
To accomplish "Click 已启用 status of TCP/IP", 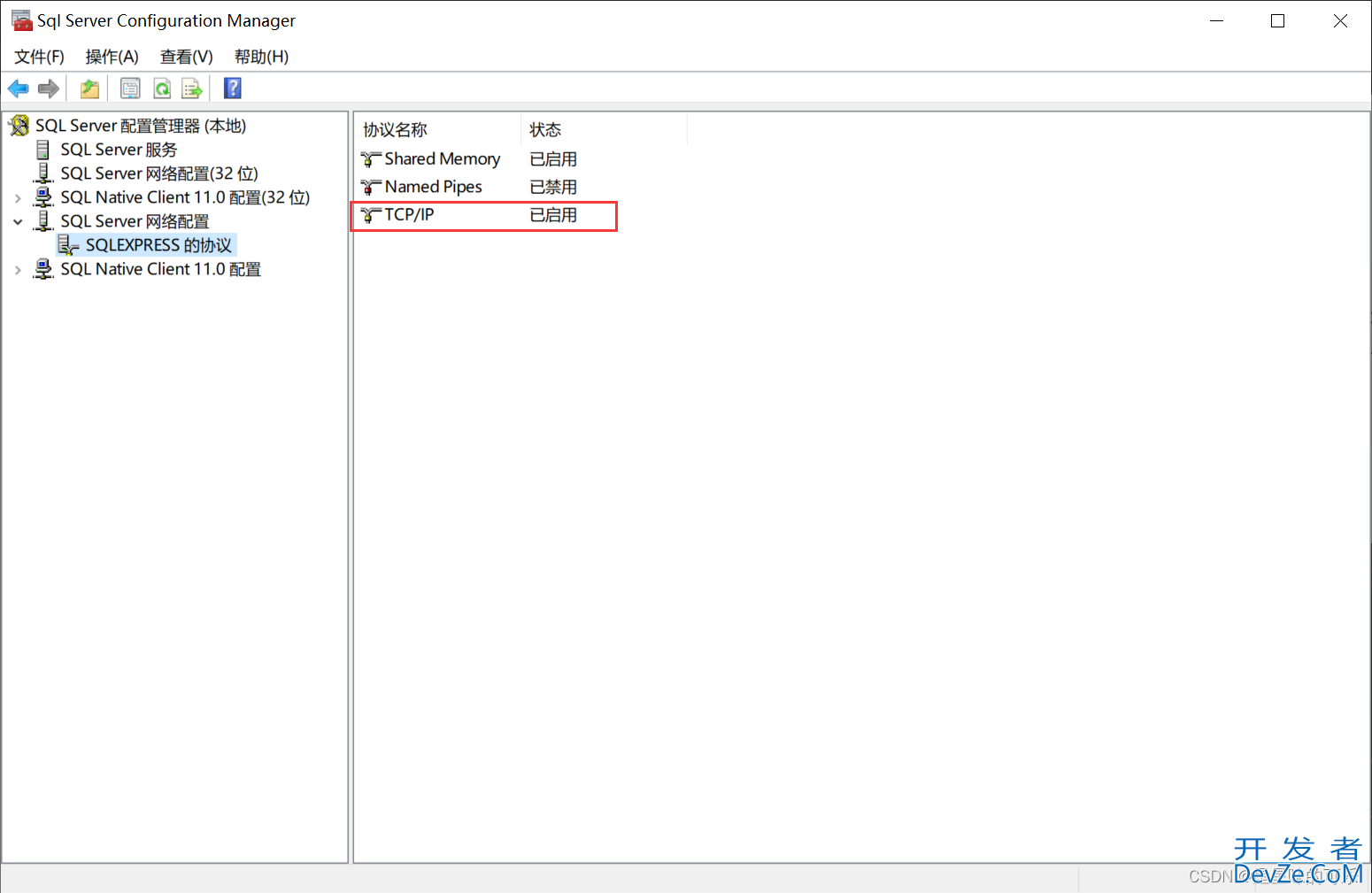I will pyautogui.click(x=553, y=215).
